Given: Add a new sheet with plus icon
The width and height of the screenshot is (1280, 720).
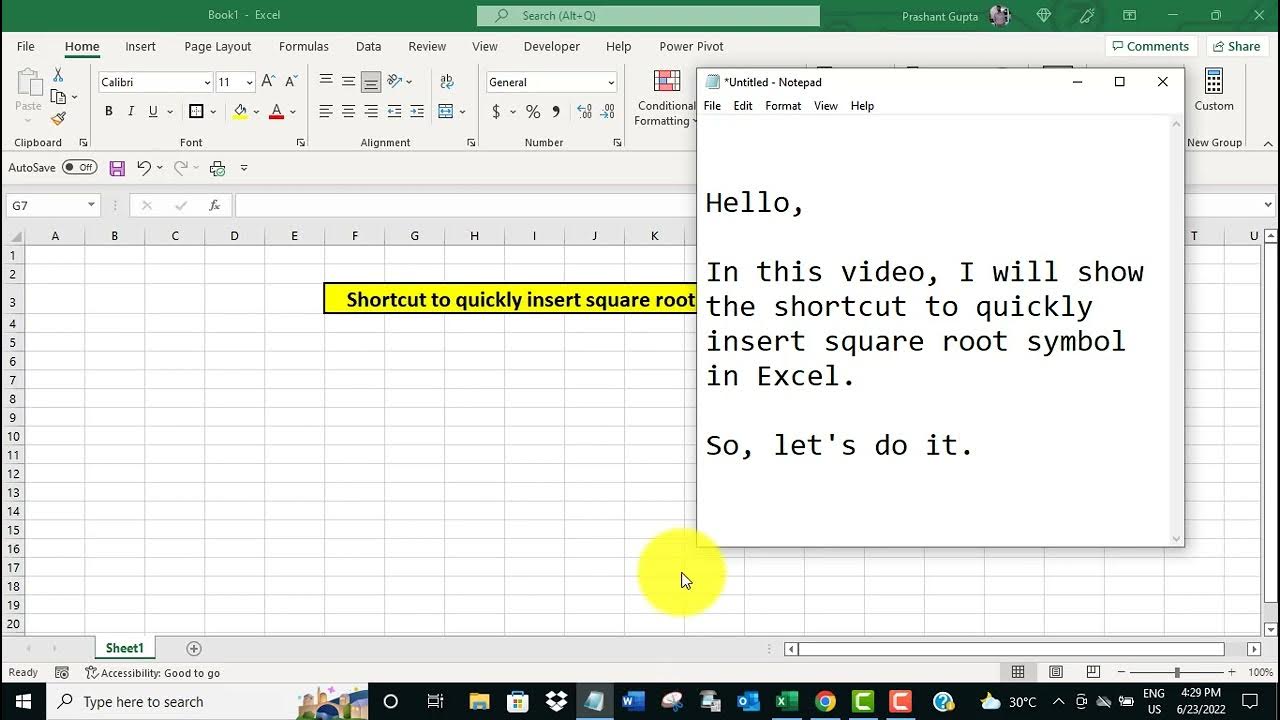Looking at the screenshot, I should point(194,648).
